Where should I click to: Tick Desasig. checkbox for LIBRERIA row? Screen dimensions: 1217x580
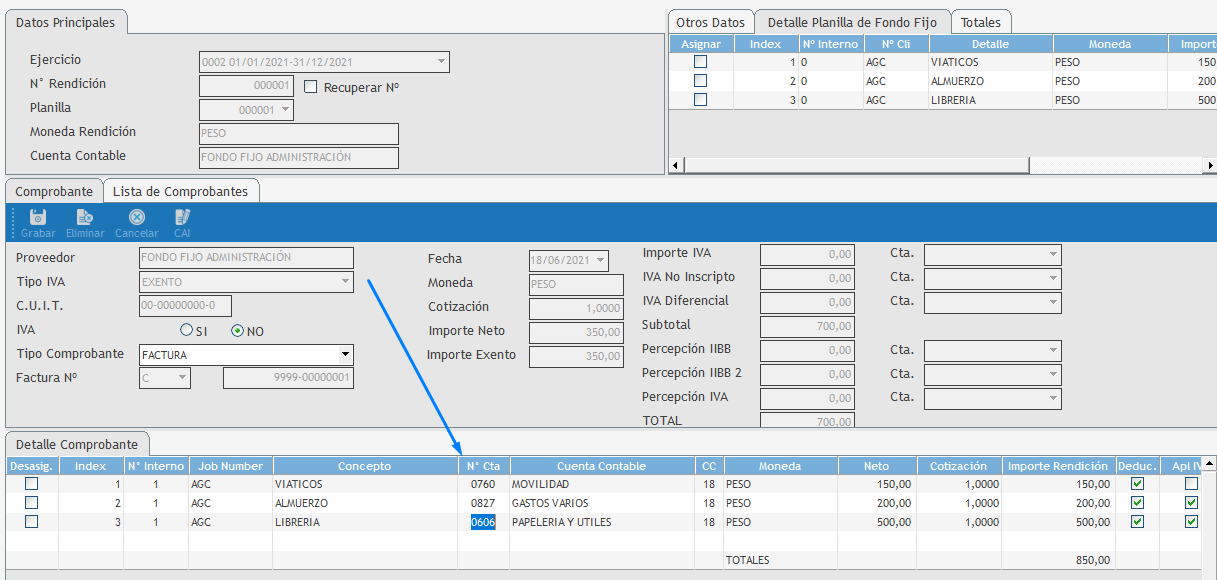[32, 522]
